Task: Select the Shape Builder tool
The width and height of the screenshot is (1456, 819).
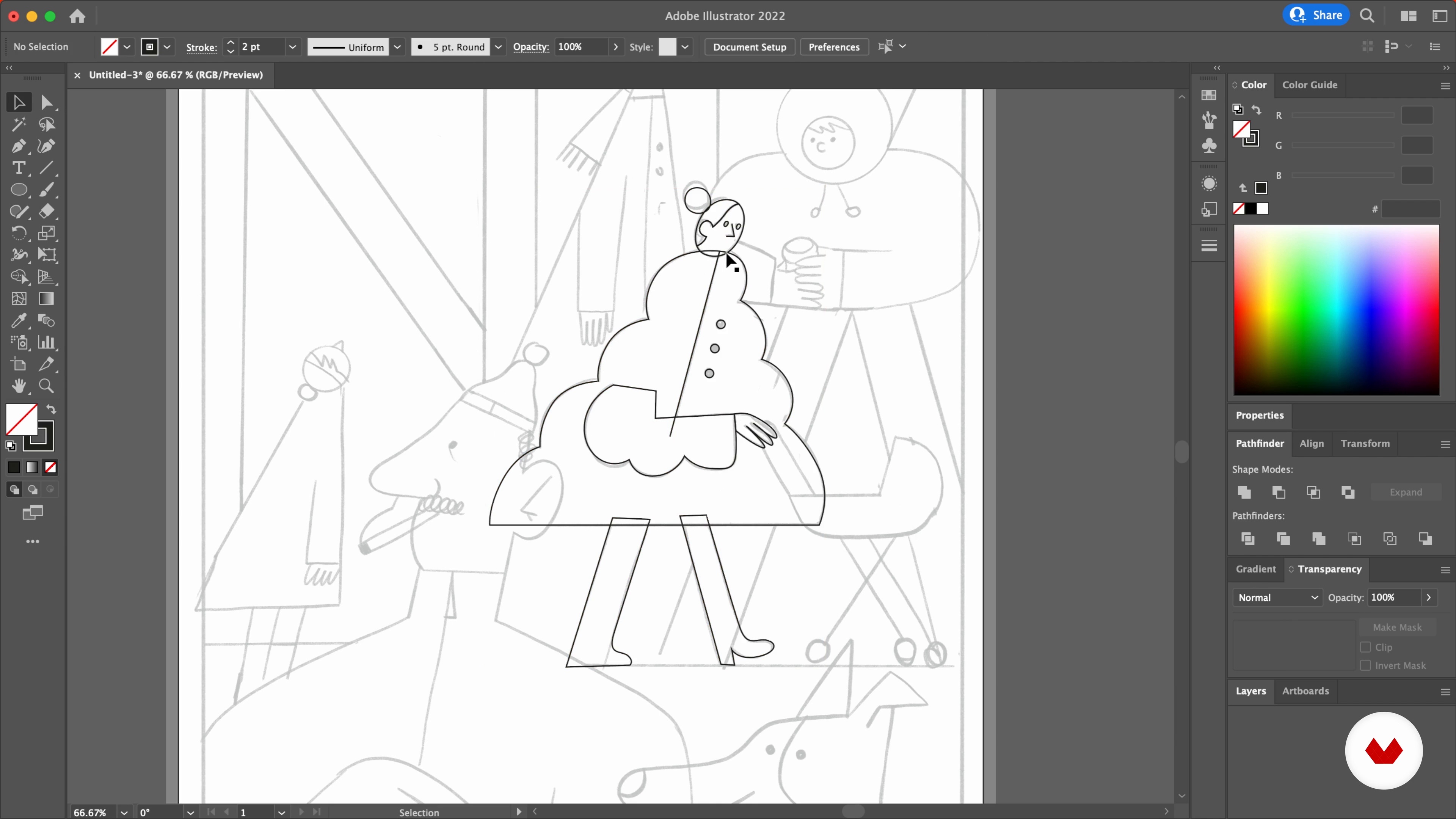Action: point(19,277)
